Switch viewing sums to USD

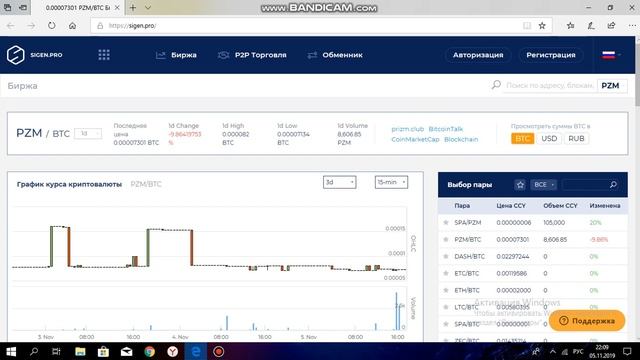549,138
